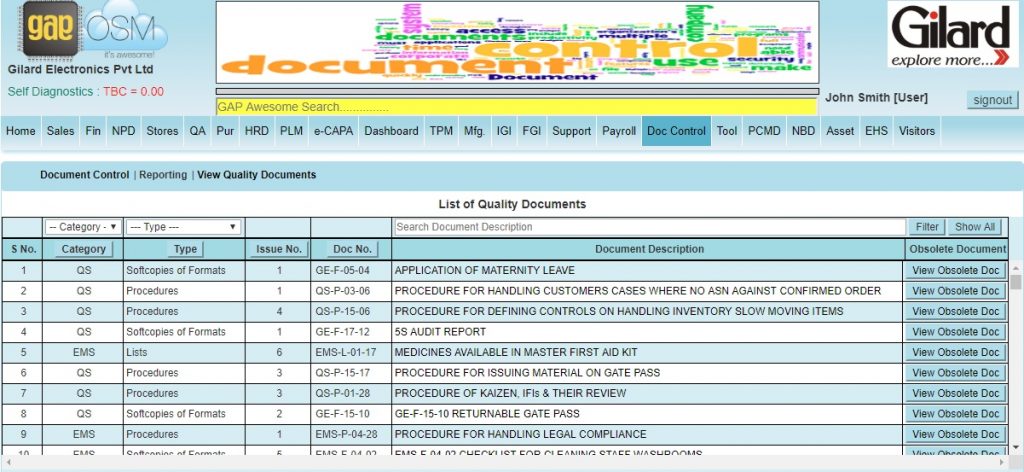
Task: Focus the GAP Awesome Search field
Action: pyautogui.click(x=517, y=106)
